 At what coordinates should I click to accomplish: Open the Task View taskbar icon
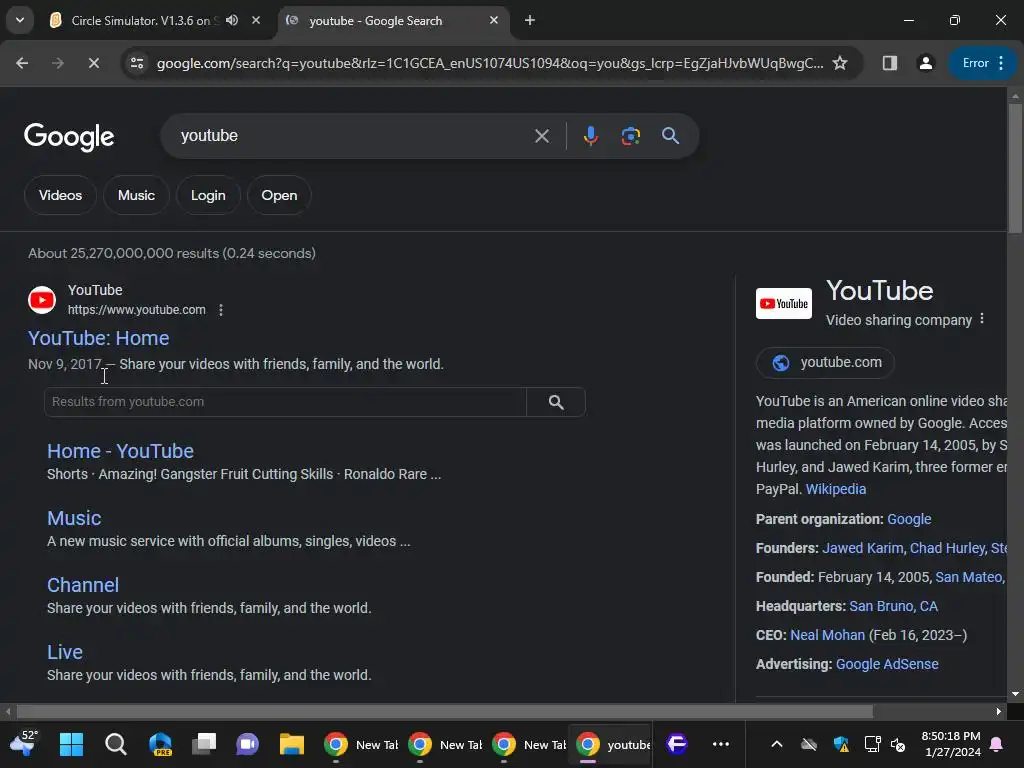point(204,744)
